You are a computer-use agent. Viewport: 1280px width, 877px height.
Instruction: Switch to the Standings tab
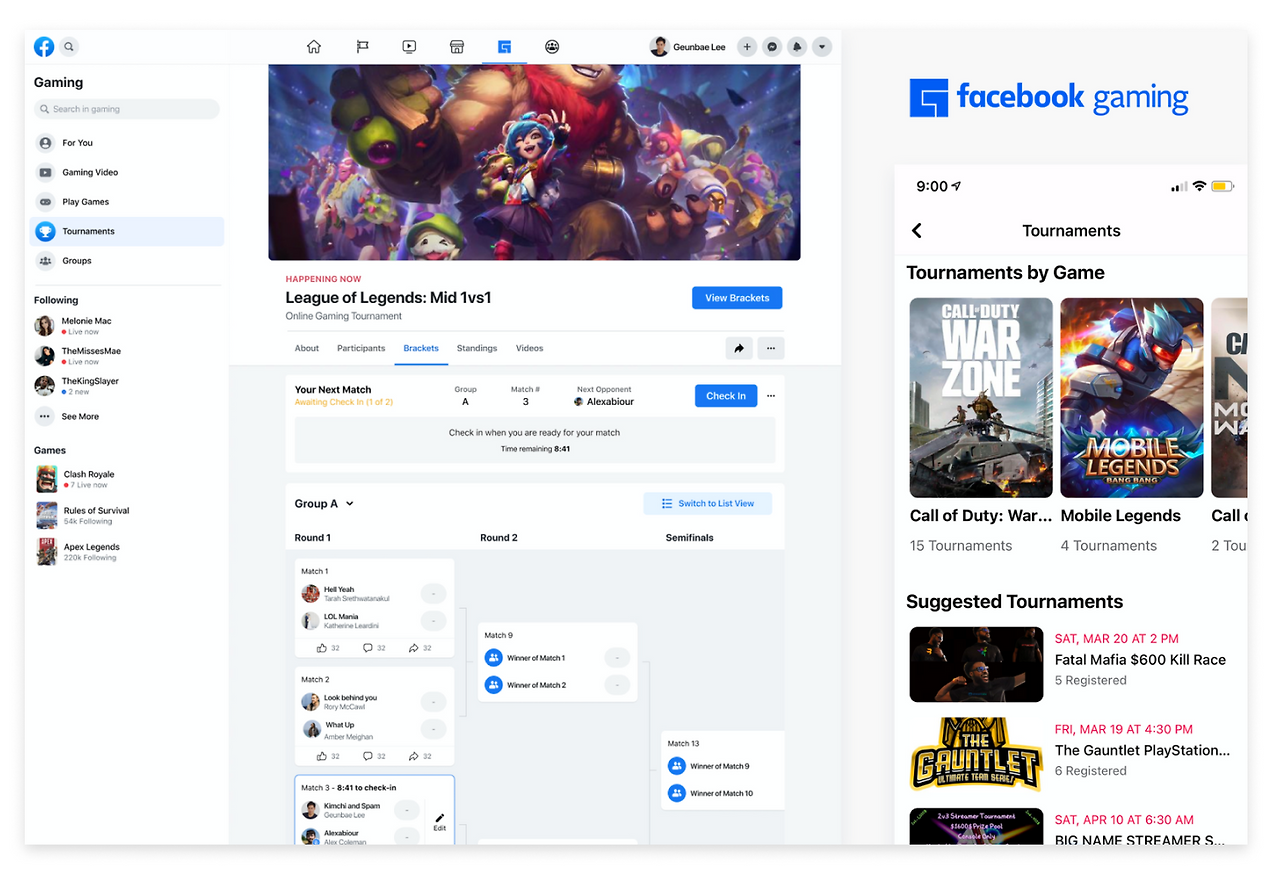(477, 348)
